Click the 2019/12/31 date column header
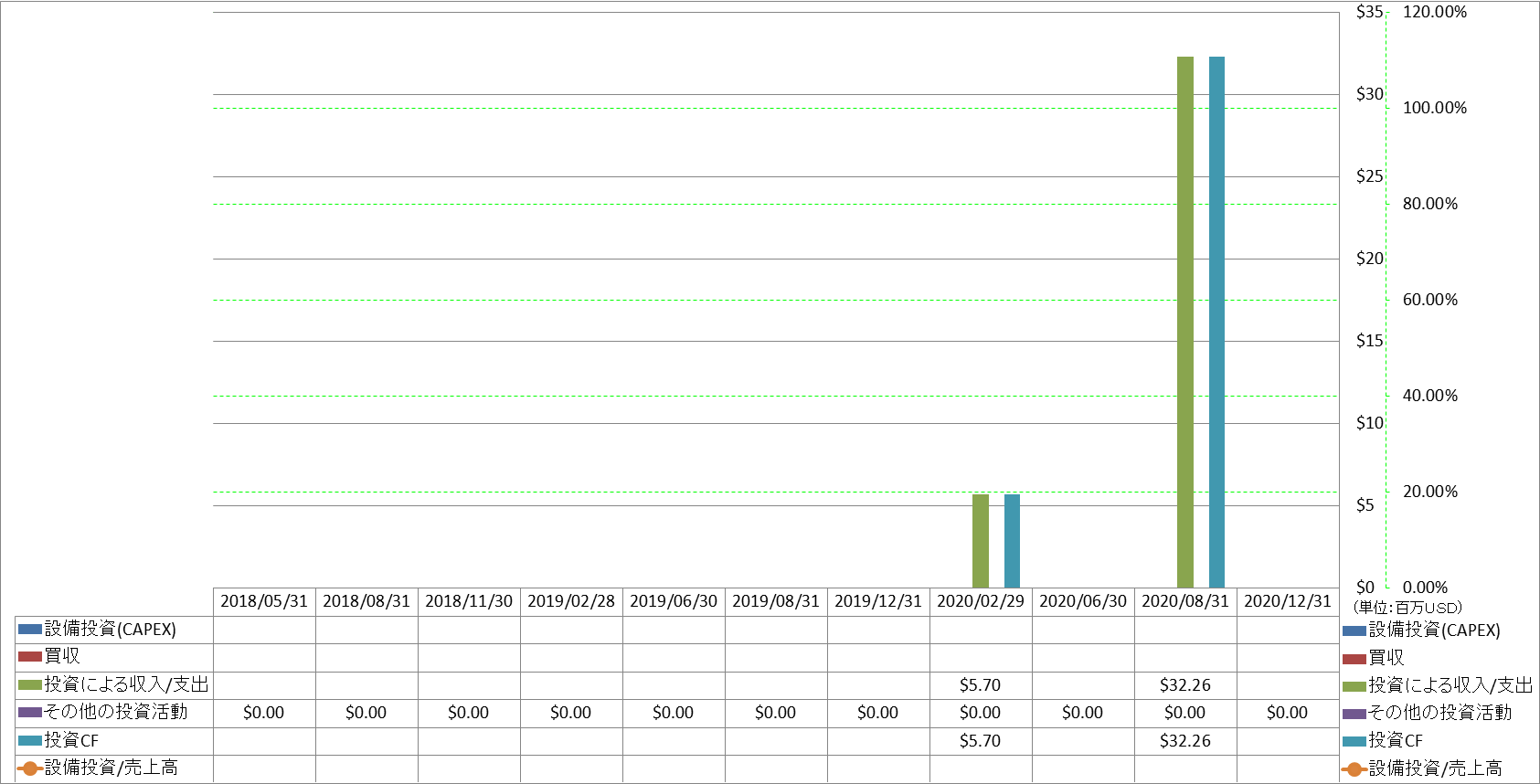1540x784 pixels. [878, 601]
